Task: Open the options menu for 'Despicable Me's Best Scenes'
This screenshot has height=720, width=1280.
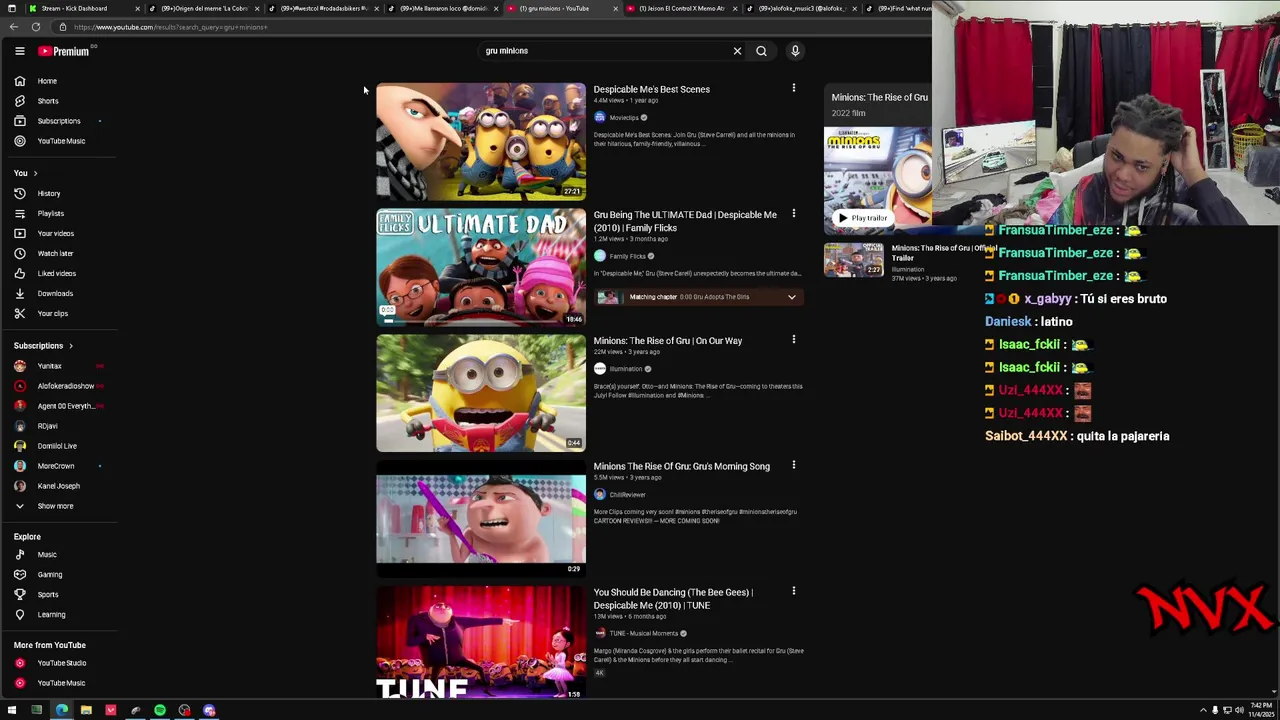Action: pyautogui.click(x=794, y=88)
